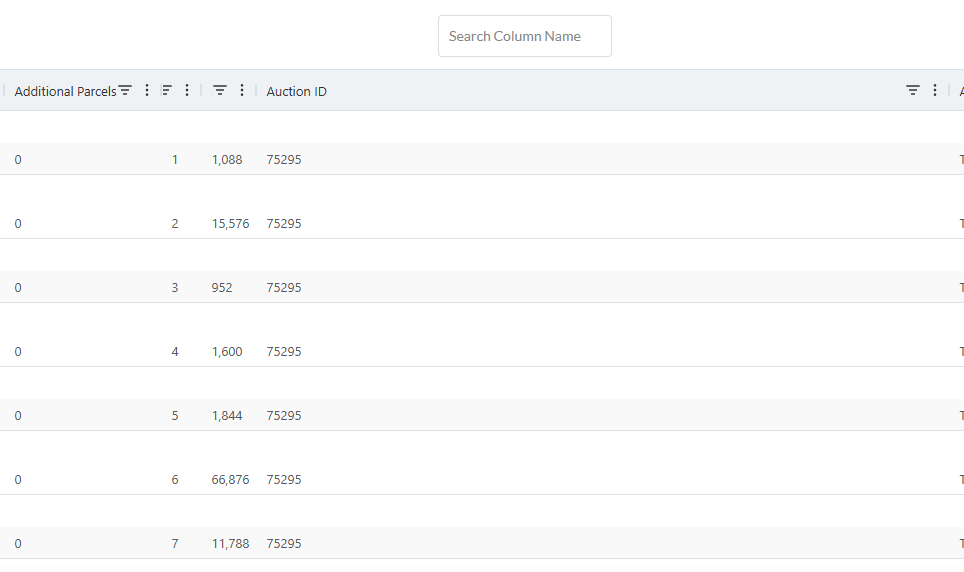Select the cell showing 15,576
This screenshot has height=572, width=964.
(231, 223)
